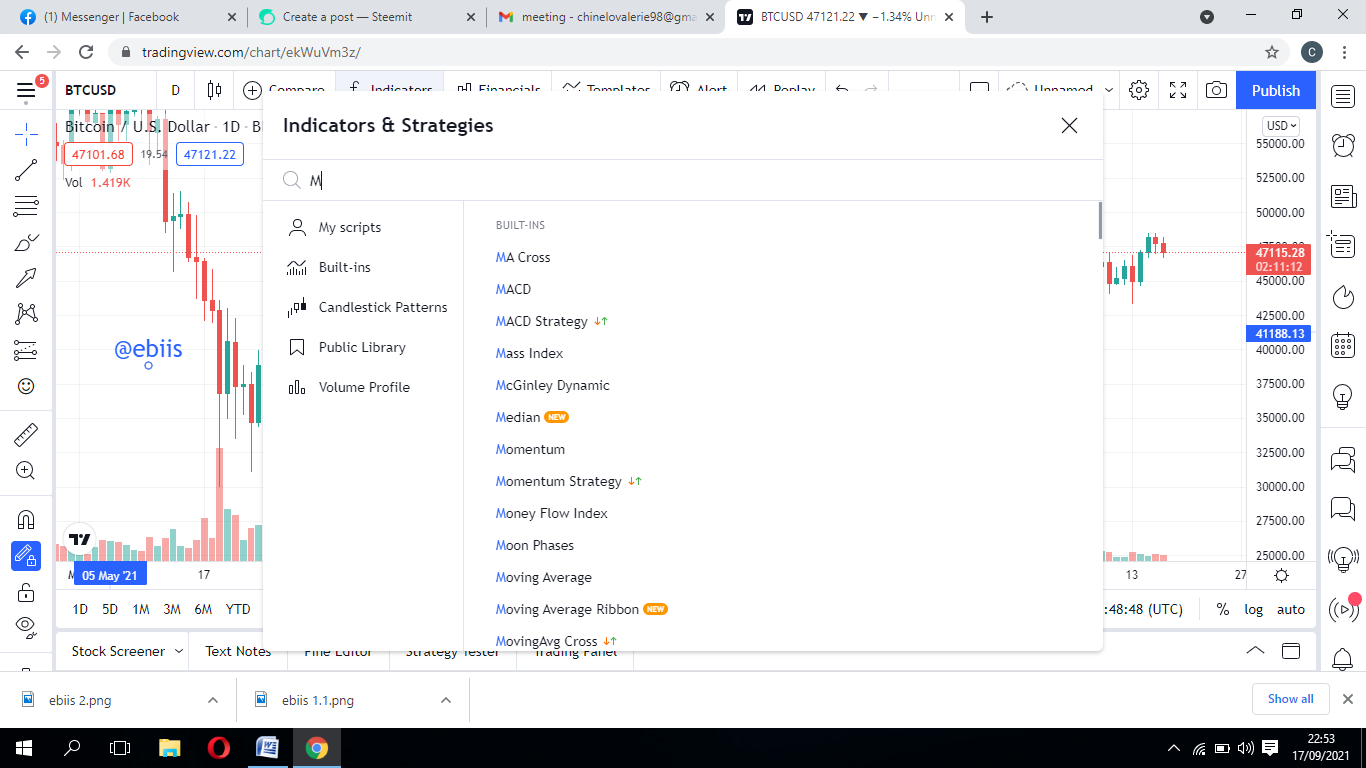Select the arrow annotation tool
Image resolution: width=1366 pixels, height=768 pixels.
click(26, 278)
